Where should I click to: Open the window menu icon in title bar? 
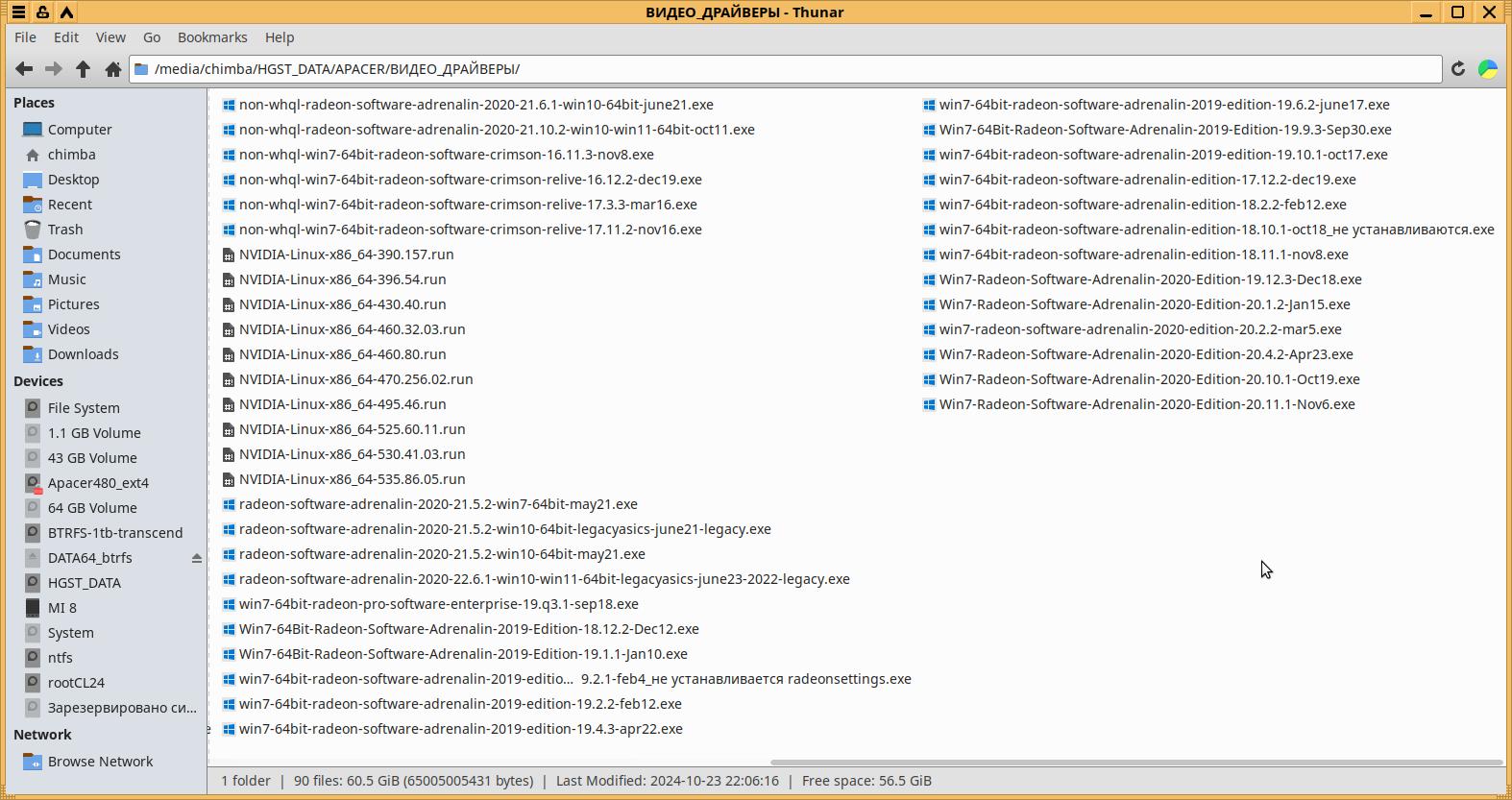coord(18,12)
